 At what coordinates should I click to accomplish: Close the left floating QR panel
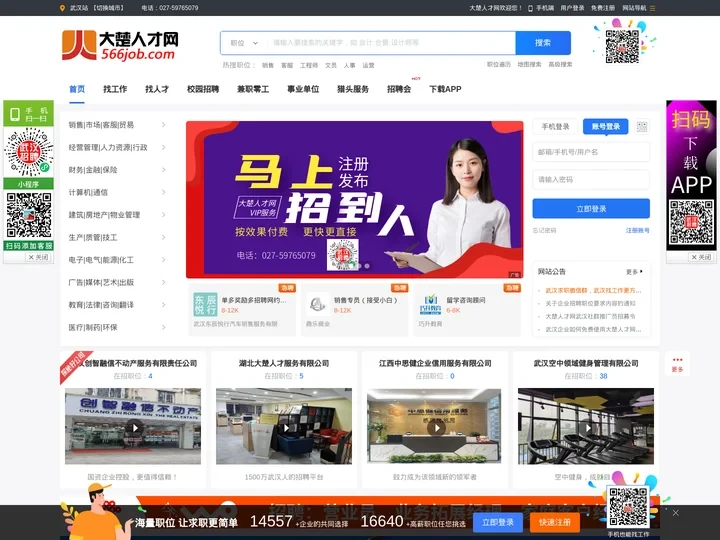tap(38, 257)
